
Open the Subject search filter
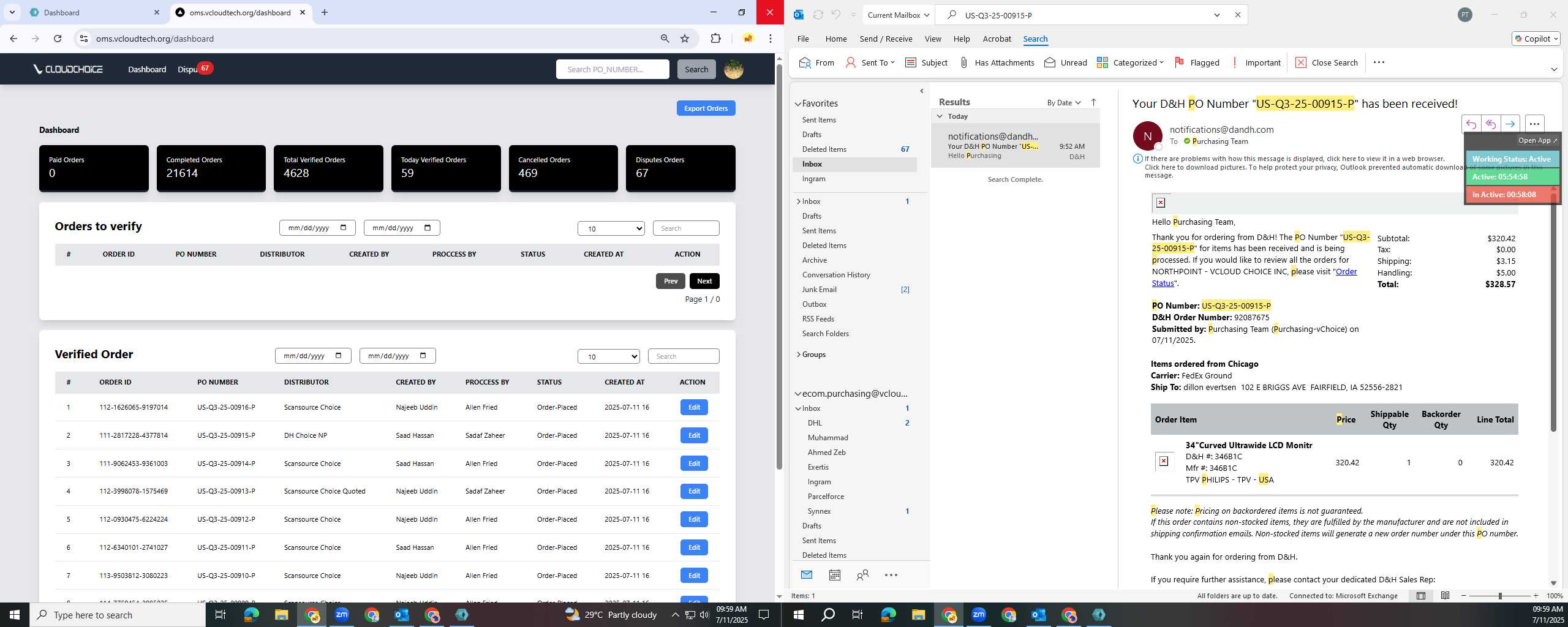pyautogui.click(x=926, y=62)
